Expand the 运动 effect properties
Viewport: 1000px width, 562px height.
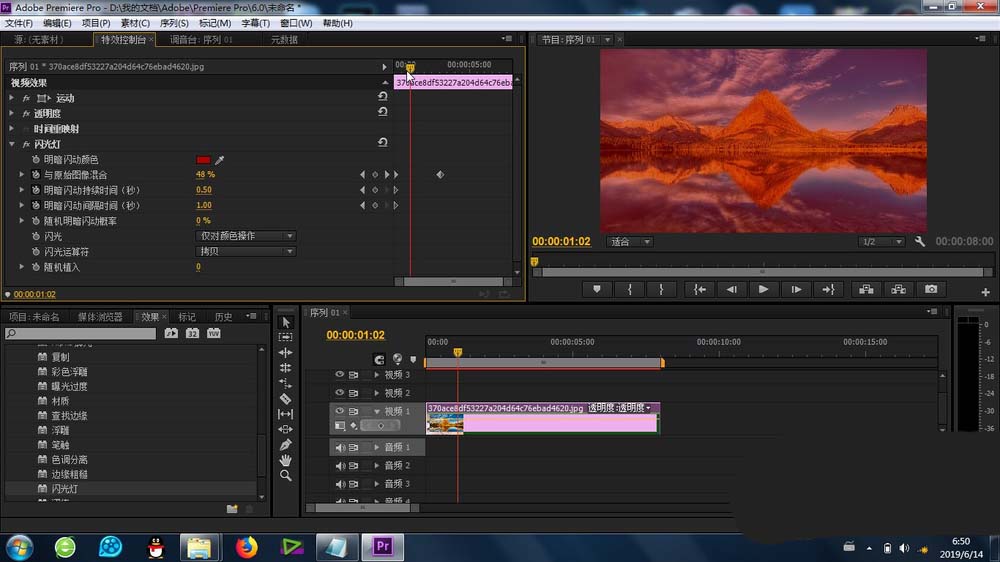pyautogui.click(x=12, y=99)
